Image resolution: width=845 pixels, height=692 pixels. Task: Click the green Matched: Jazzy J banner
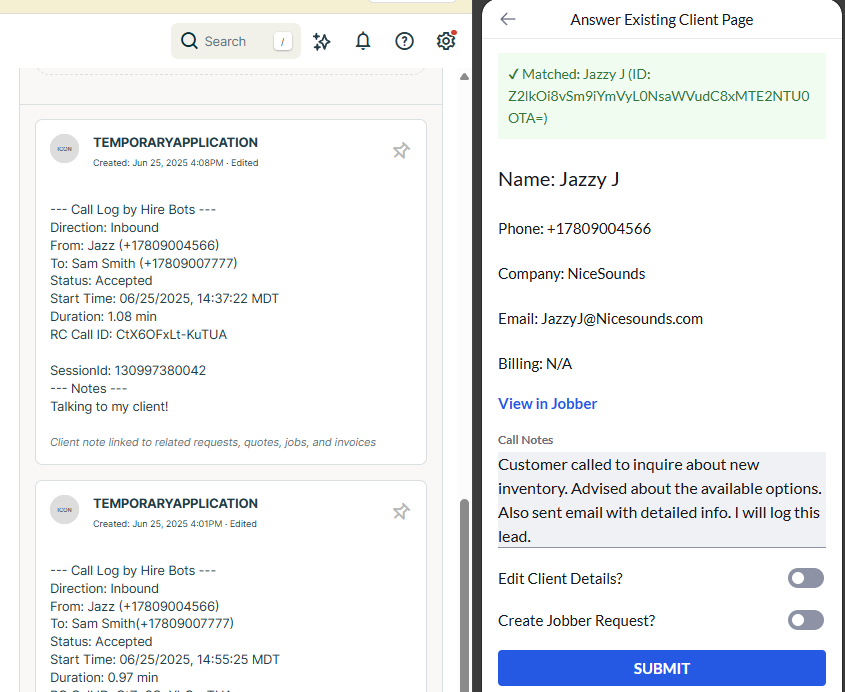(x=663, y=96)
